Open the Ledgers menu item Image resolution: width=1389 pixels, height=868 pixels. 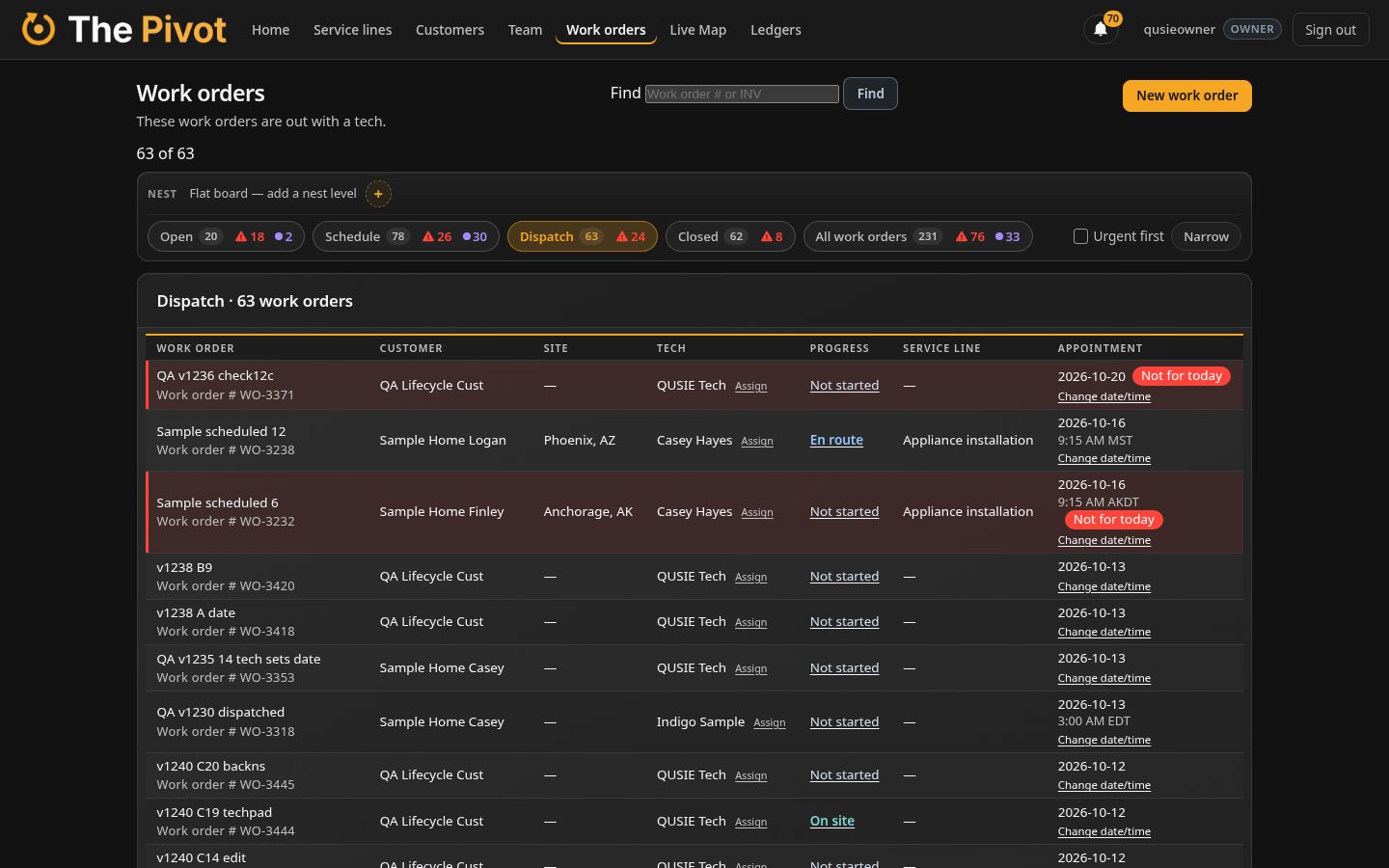(x=776, y=30)
